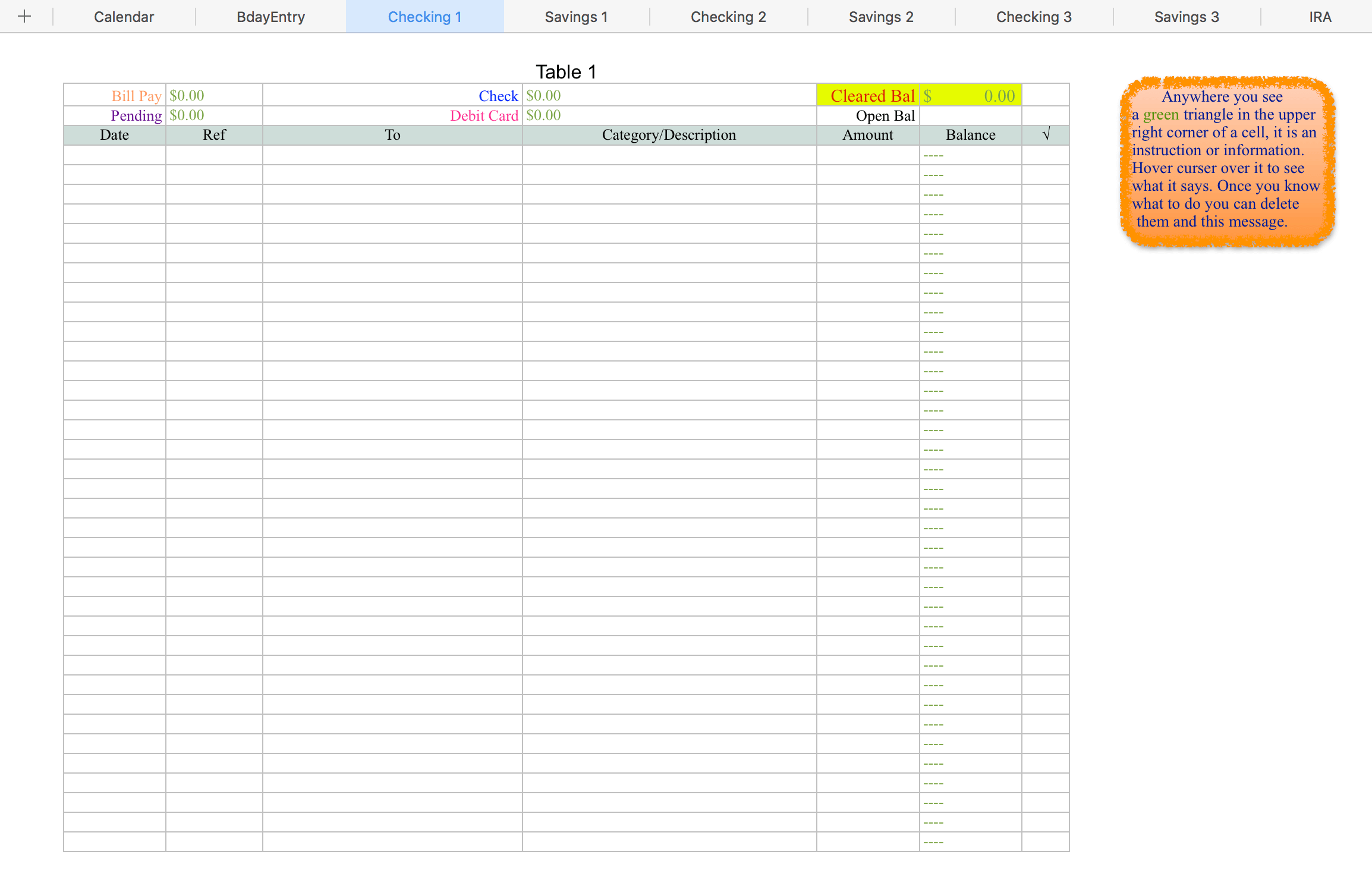Click the first empty Date cell
This screenshot has width=1372, height=886.
115,155
